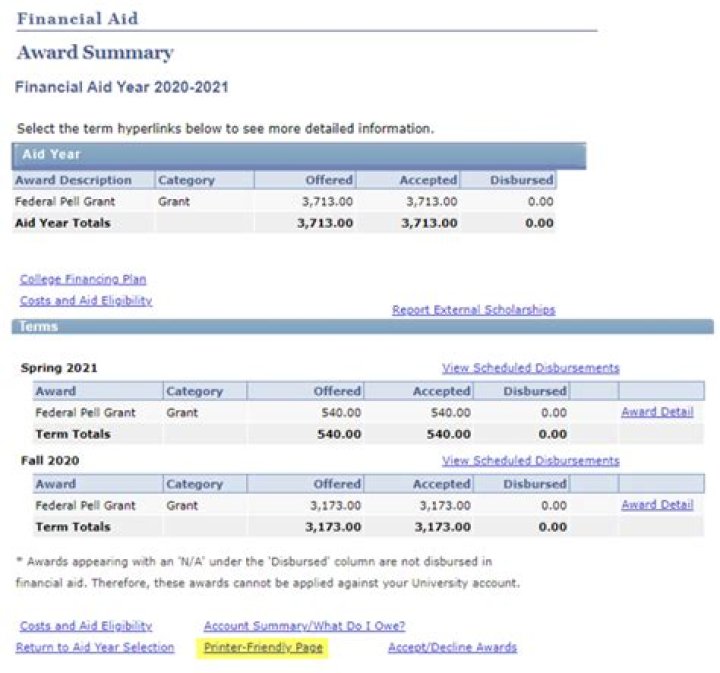Screen dimensions: 720x673
Task: Click the Terms section header bar
Action: (362, 327)
